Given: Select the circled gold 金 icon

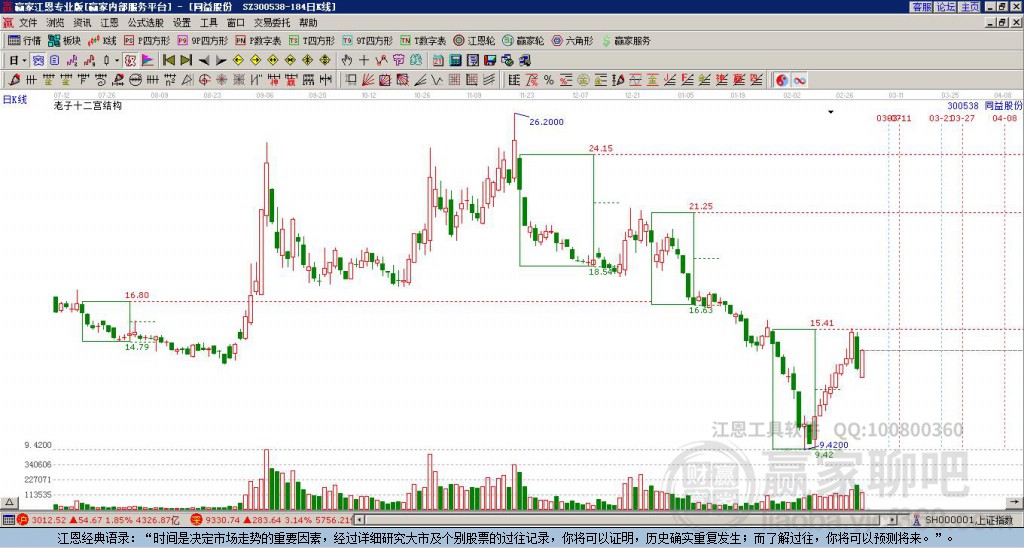Looking at the screenshot, I should pos(583,80).
